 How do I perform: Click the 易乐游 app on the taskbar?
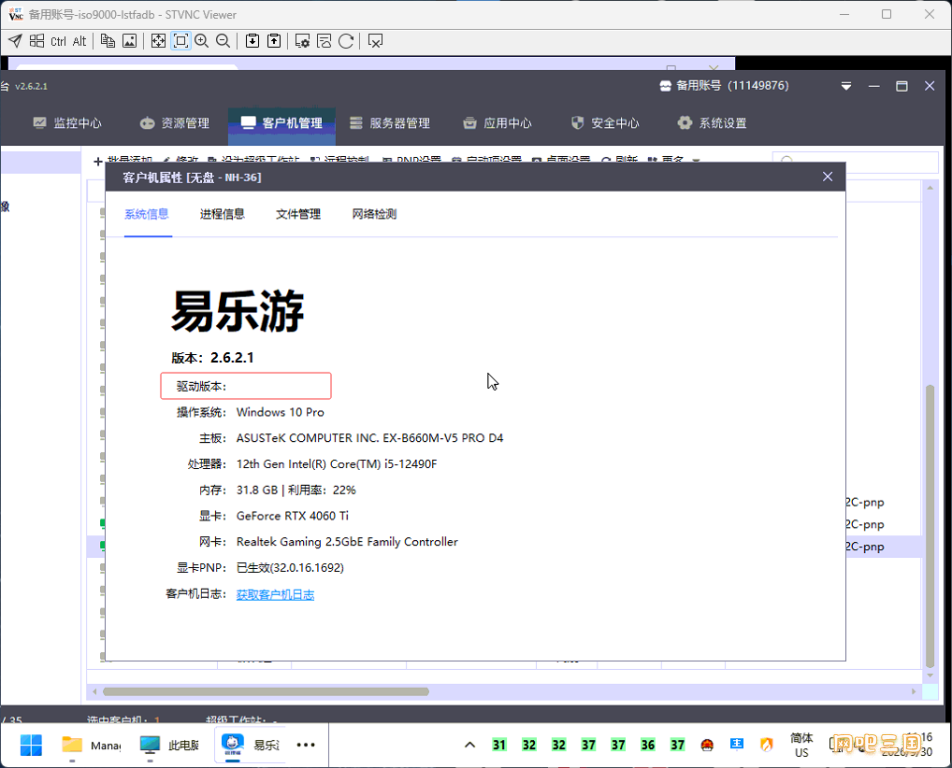click(x=250, y=744)
